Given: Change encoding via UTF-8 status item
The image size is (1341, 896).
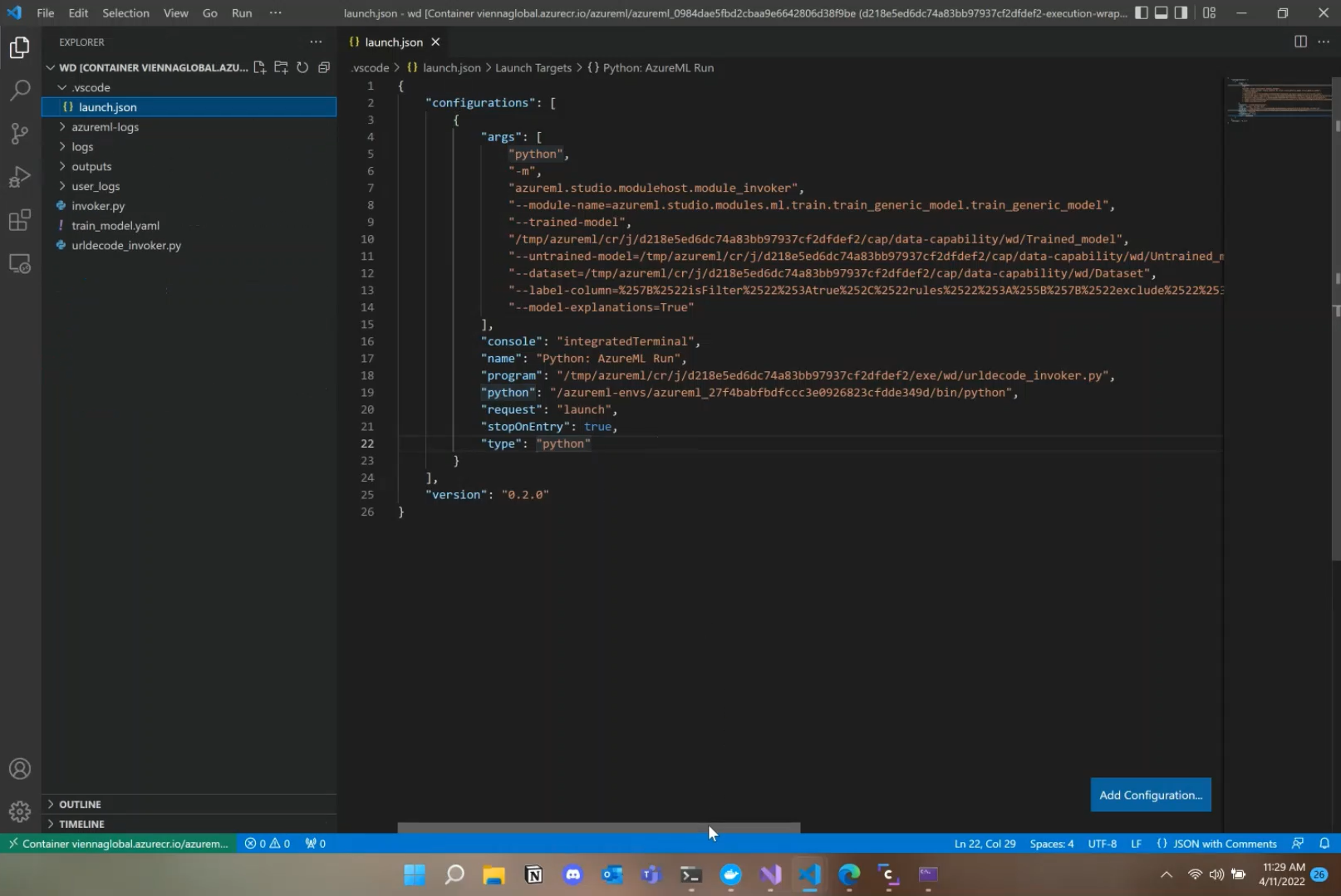Looking at the screenshot, I should click(x=1102, y=844).
